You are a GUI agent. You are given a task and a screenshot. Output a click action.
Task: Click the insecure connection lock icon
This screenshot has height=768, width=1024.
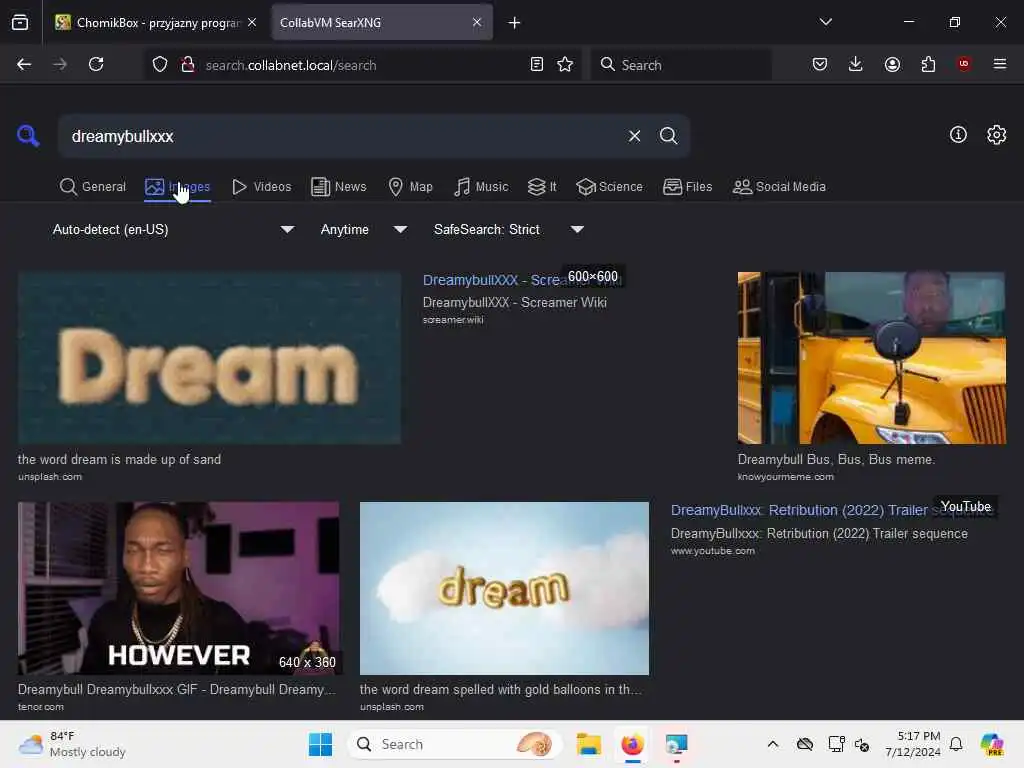pos(188,64)
